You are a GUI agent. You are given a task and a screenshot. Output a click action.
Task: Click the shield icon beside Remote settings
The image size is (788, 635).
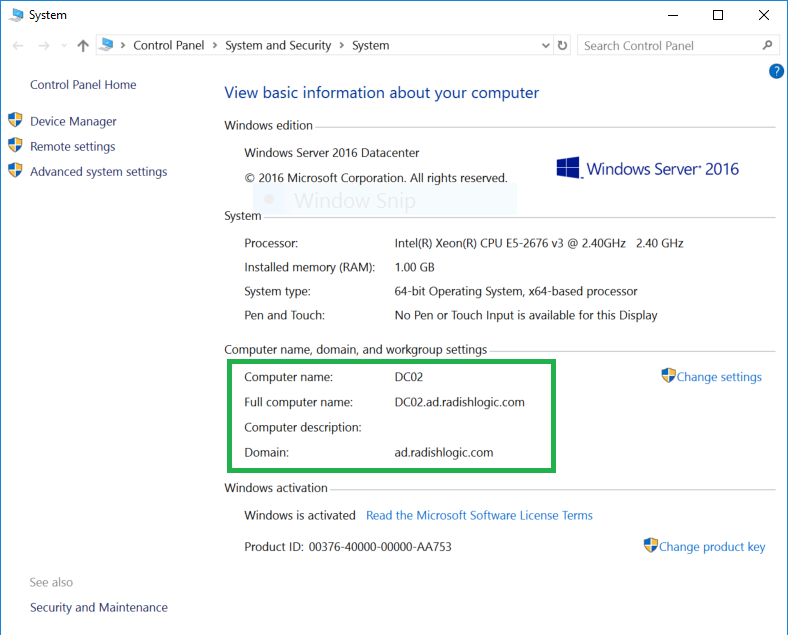[x=15, y=145]
